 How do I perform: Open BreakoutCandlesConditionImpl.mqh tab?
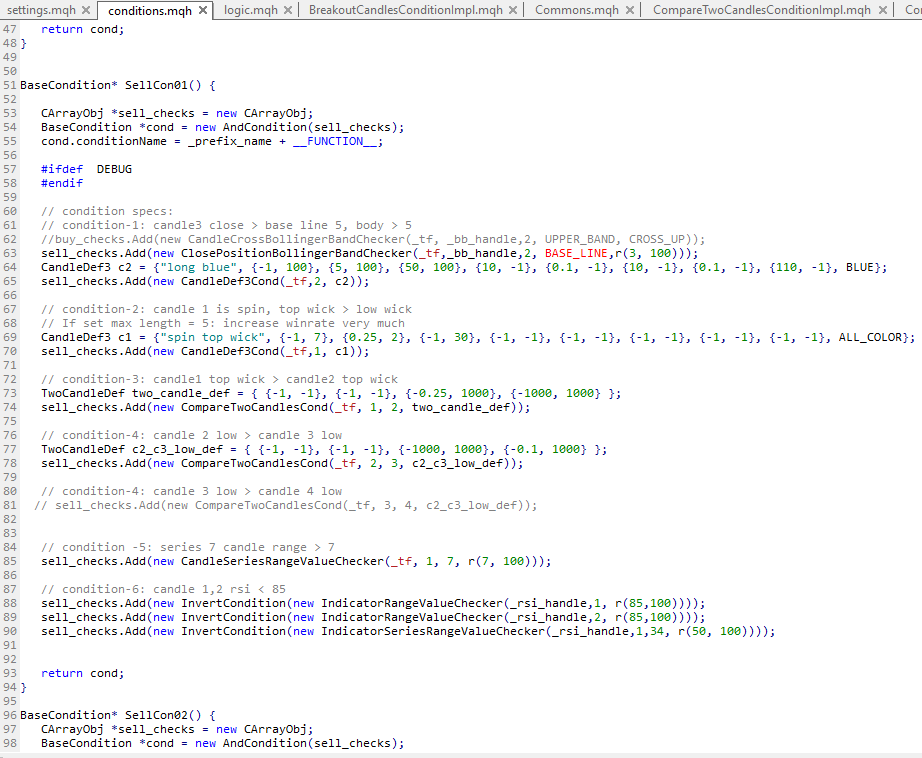click(x=406, y=10)
